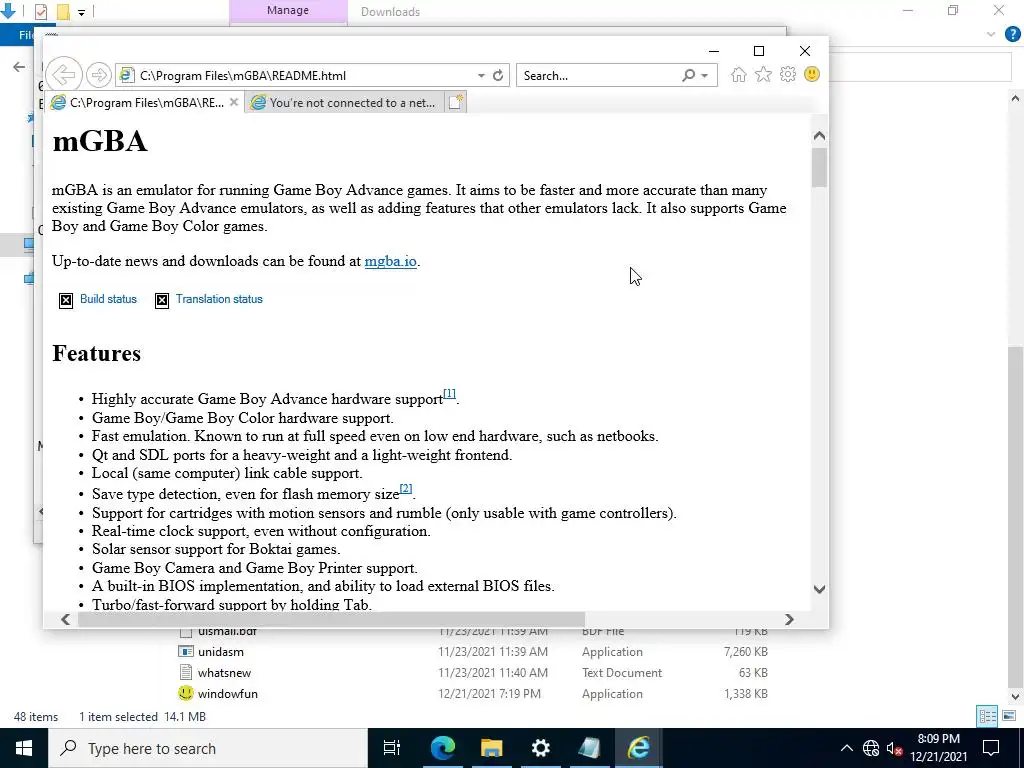This screenshot has height=768, width=1024.
Task: Open favorites star menu
Action: (763, 74)
